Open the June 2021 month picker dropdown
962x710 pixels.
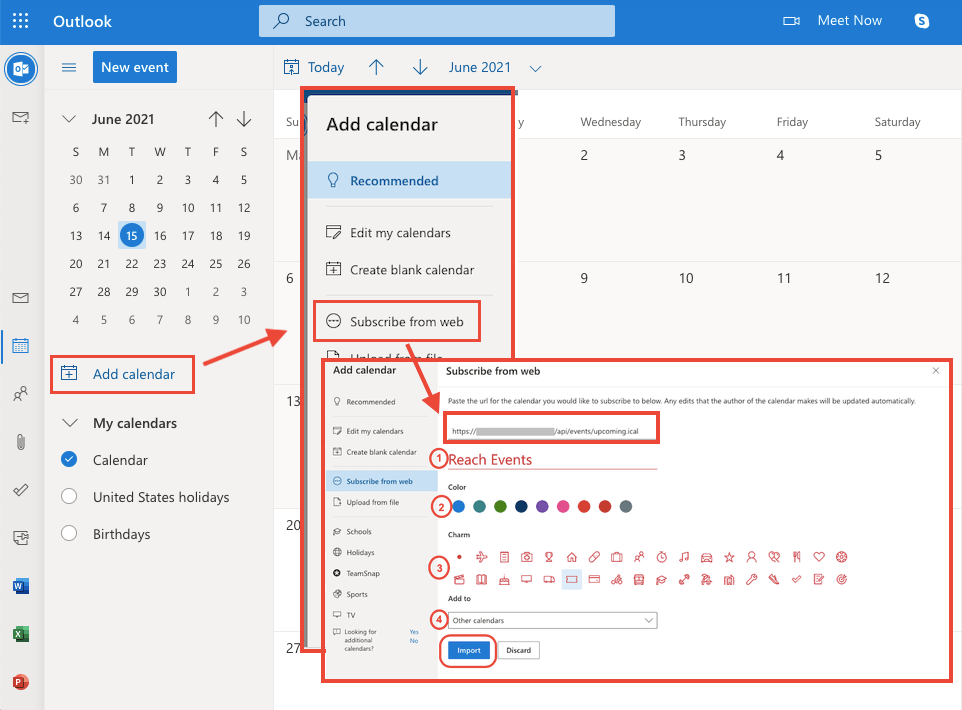coord(536,68)
